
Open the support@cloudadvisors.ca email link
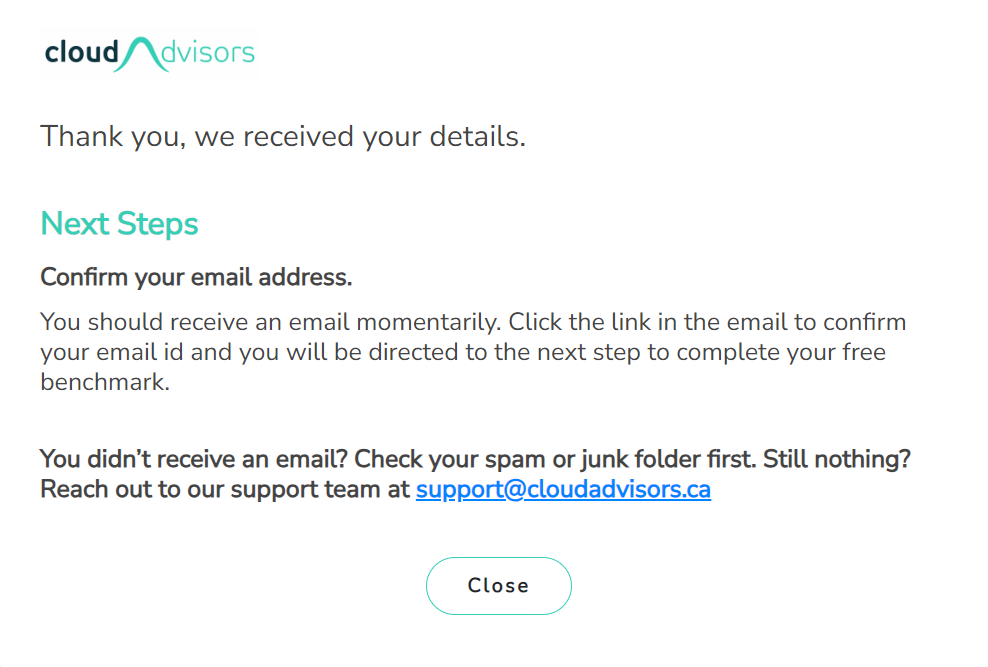pos(563,489)
